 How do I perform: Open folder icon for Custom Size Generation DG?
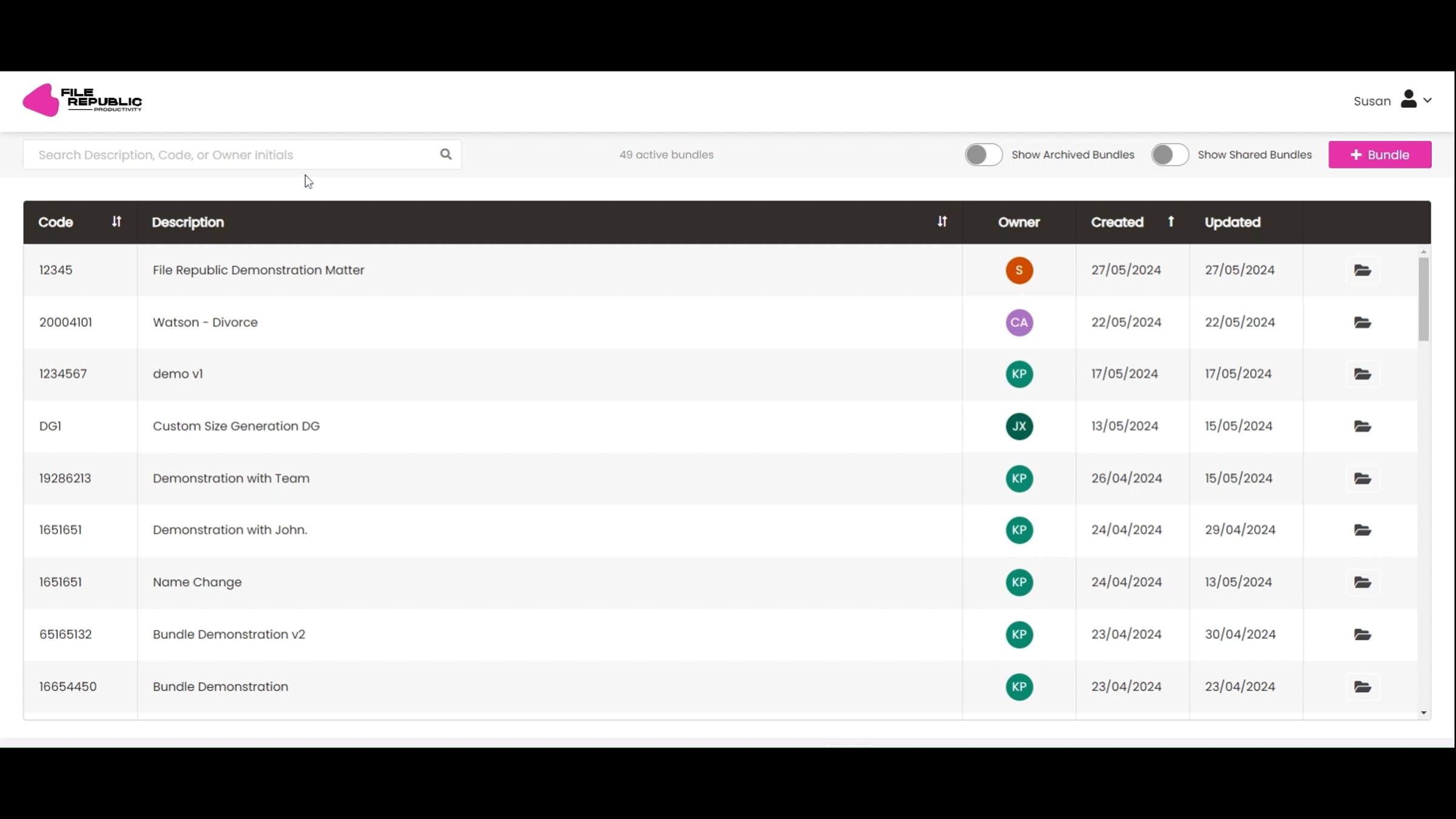pos(1362,426)
